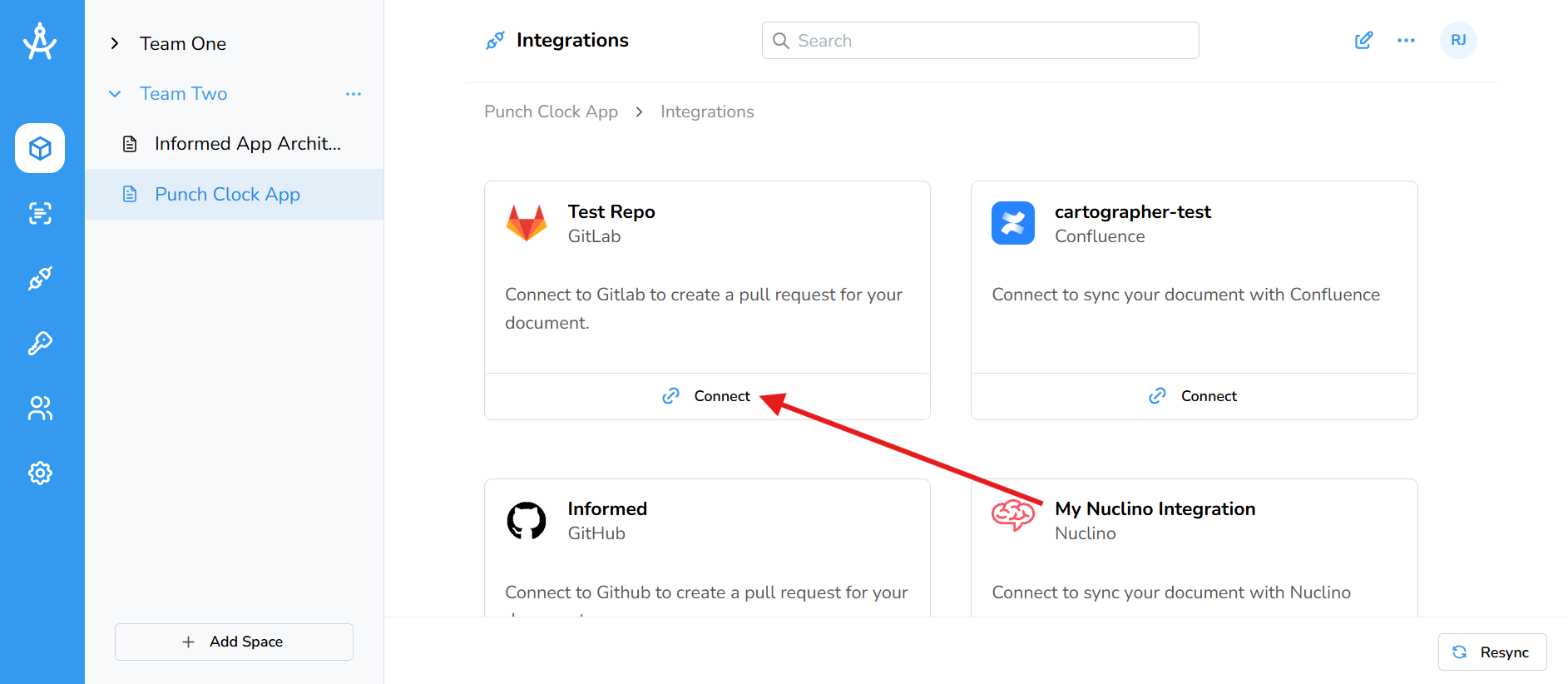Collapse the Team Two space

click(115, 94)
